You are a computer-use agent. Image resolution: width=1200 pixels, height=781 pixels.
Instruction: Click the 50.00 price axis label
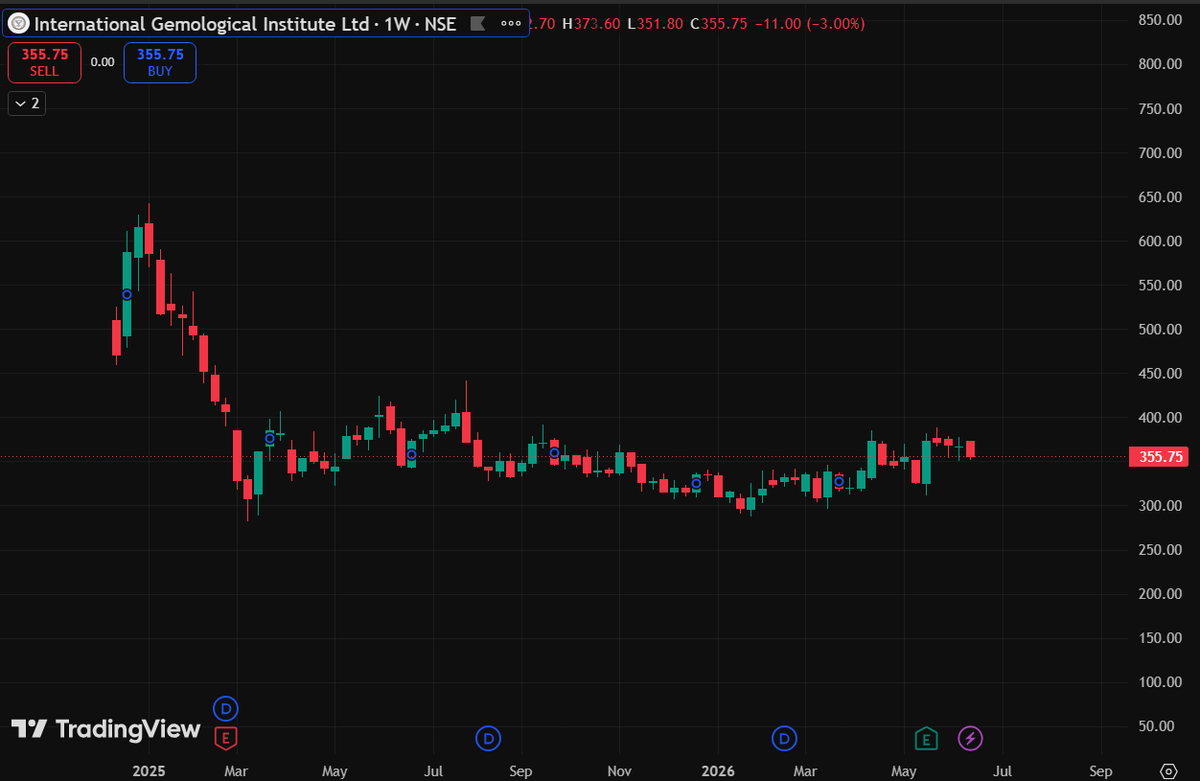point(1157,726)
